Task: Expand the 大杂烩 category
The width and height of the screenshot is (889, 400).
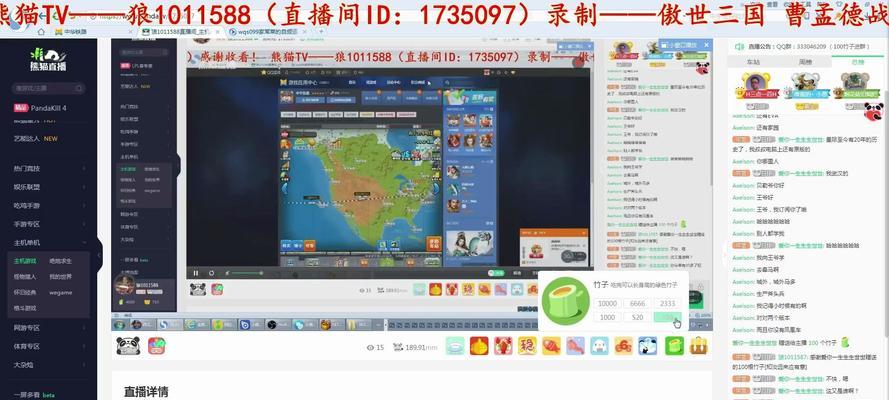Action: point(49,365)
